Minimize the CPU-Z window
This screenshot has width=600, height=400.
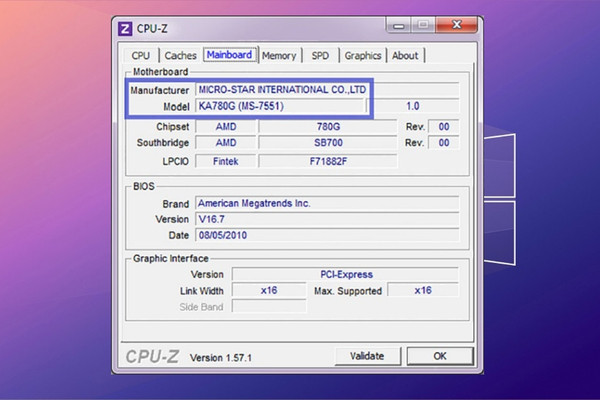[x=398, y=25]
